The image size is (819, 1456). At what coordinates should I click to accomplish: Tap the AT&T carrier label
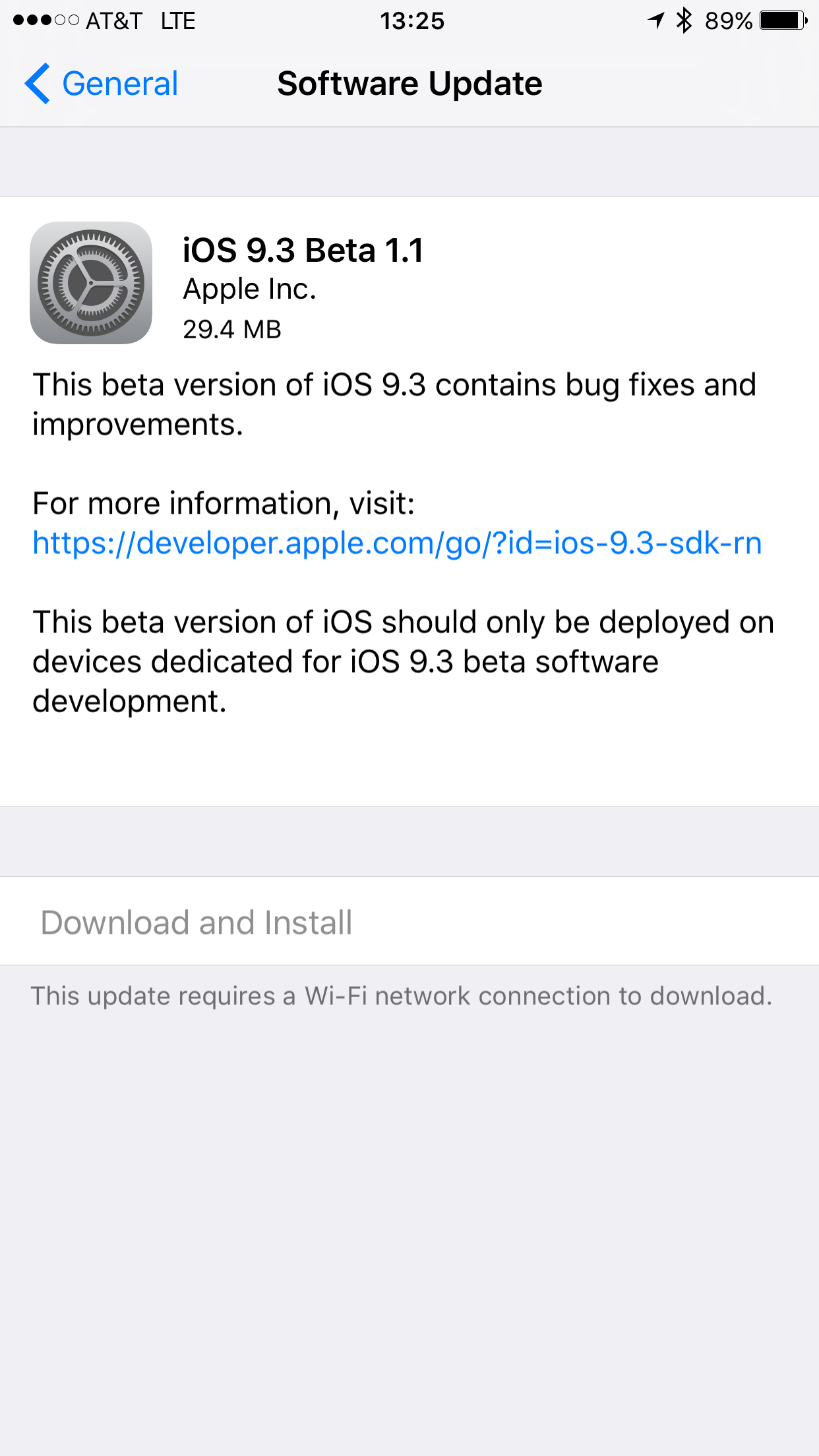click(x=114, y=21)
